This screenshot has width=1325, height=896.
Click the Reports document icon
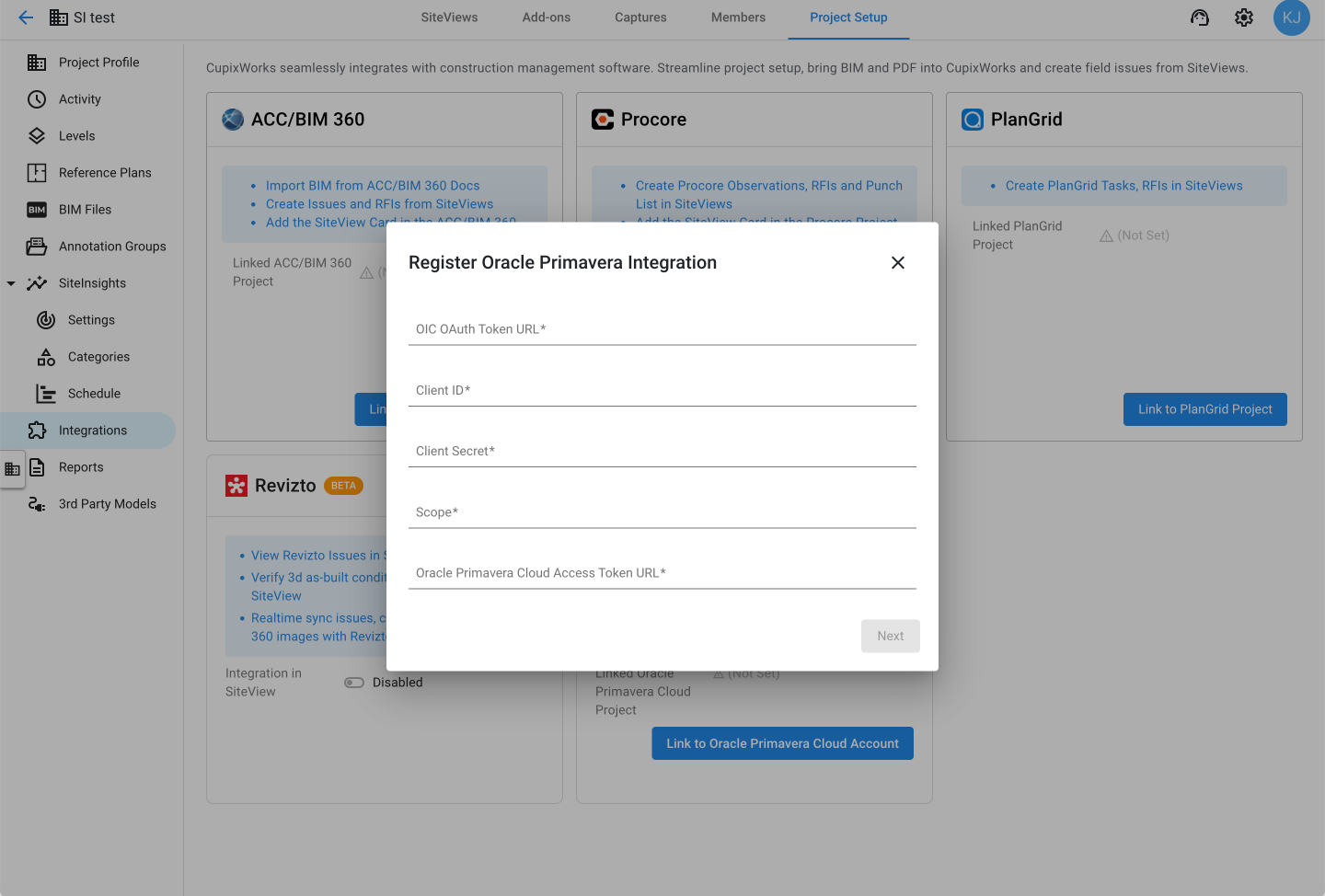click(37, 467)
